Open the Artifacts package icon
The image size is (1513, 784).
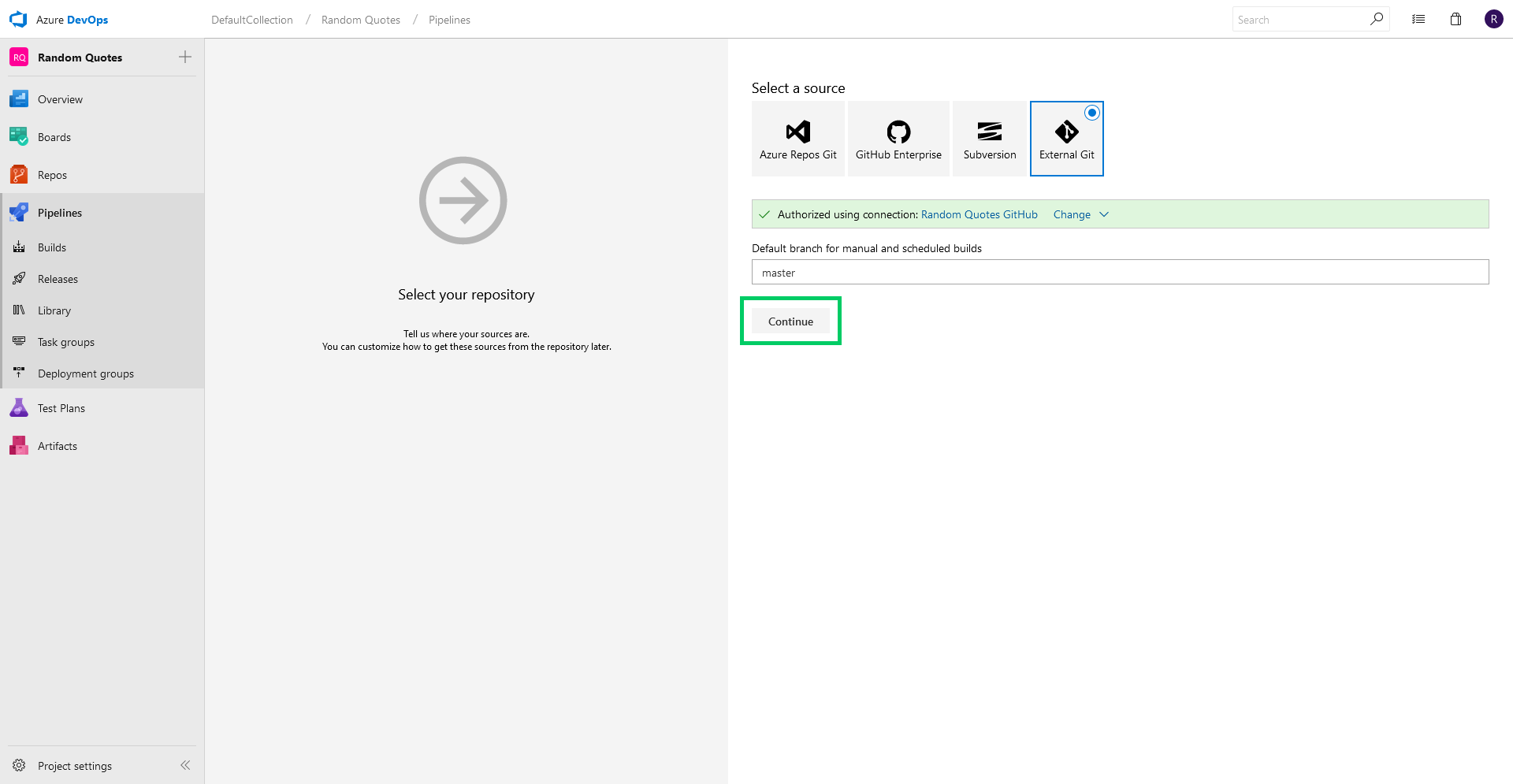[x=19, y=446]
